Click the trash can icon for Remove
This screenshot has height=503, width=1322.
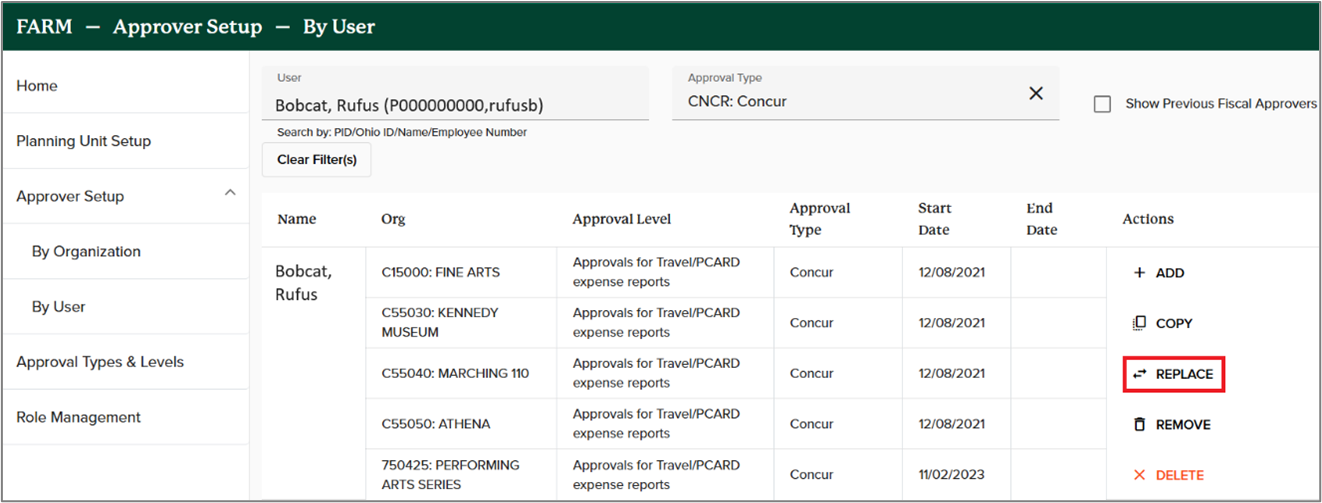pos(1139,425)
